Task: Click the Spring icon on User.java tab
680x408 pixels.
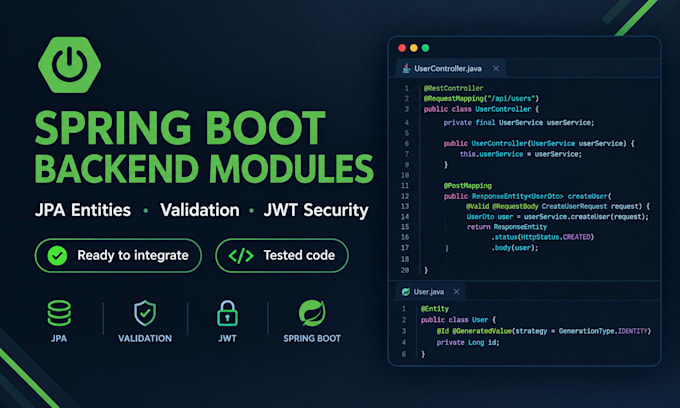Action: click(x=405, y=292)
